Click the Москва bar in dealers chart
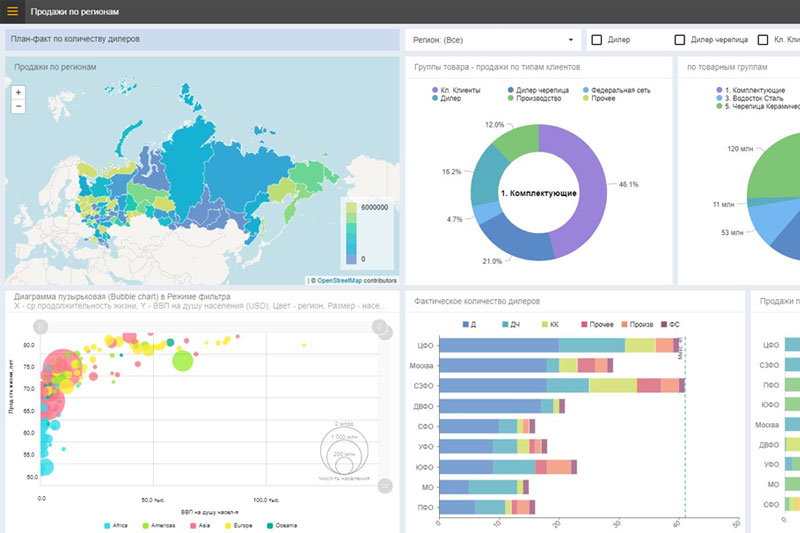This screenshot has width=800, height=533. (526, 365)
